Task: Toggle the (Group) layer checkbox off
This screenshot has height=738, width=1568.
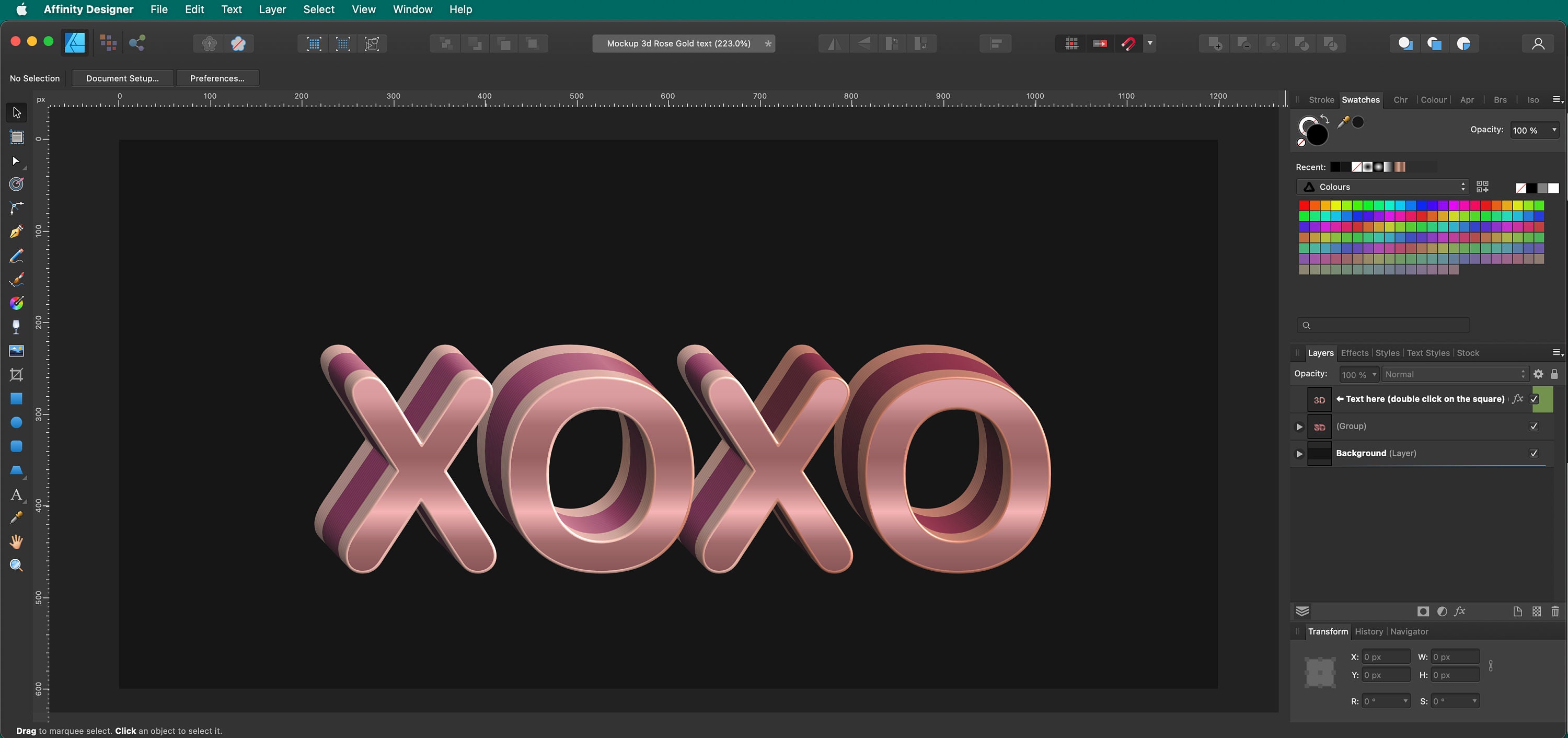Action: pyautogui.click(x=1534, y=426)
